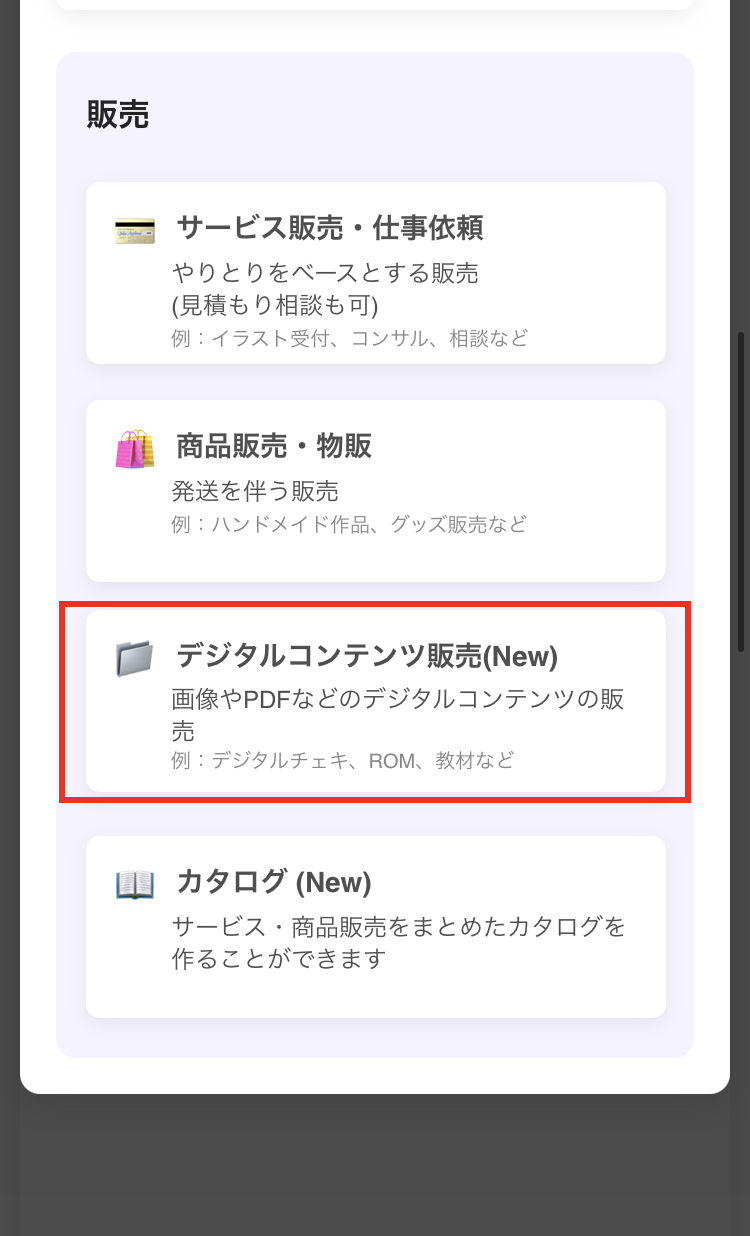Click the folder icon for digital content
The image size is (750, 1236).
pos(135,659)
